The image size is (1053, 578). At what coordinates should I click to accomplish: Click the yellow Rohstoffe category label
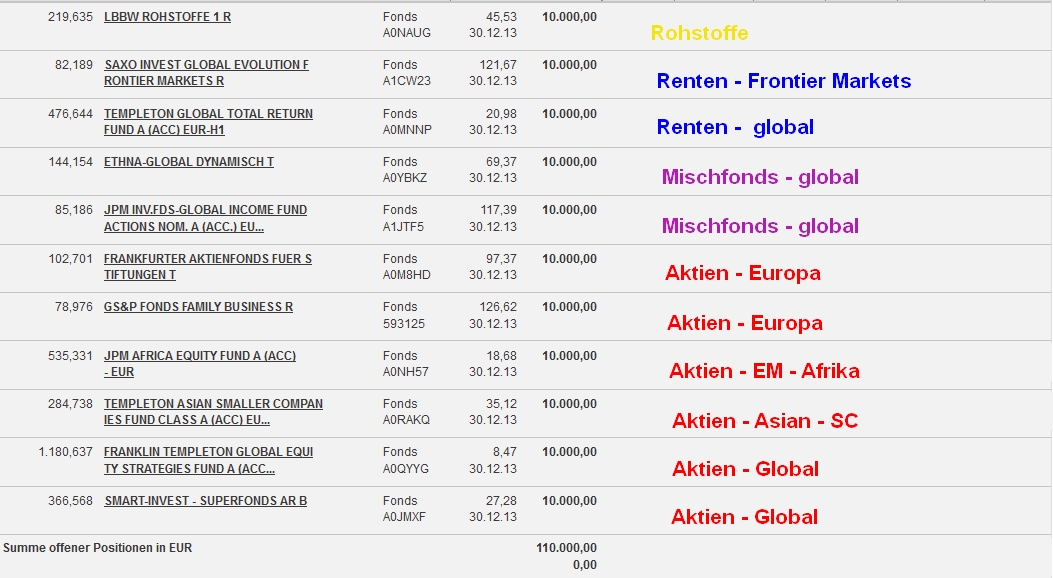coord(699,33)
